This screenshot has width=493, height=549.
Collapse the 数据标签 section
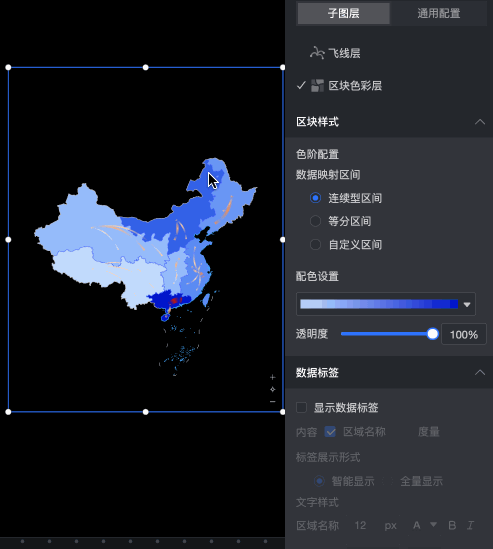480,373
